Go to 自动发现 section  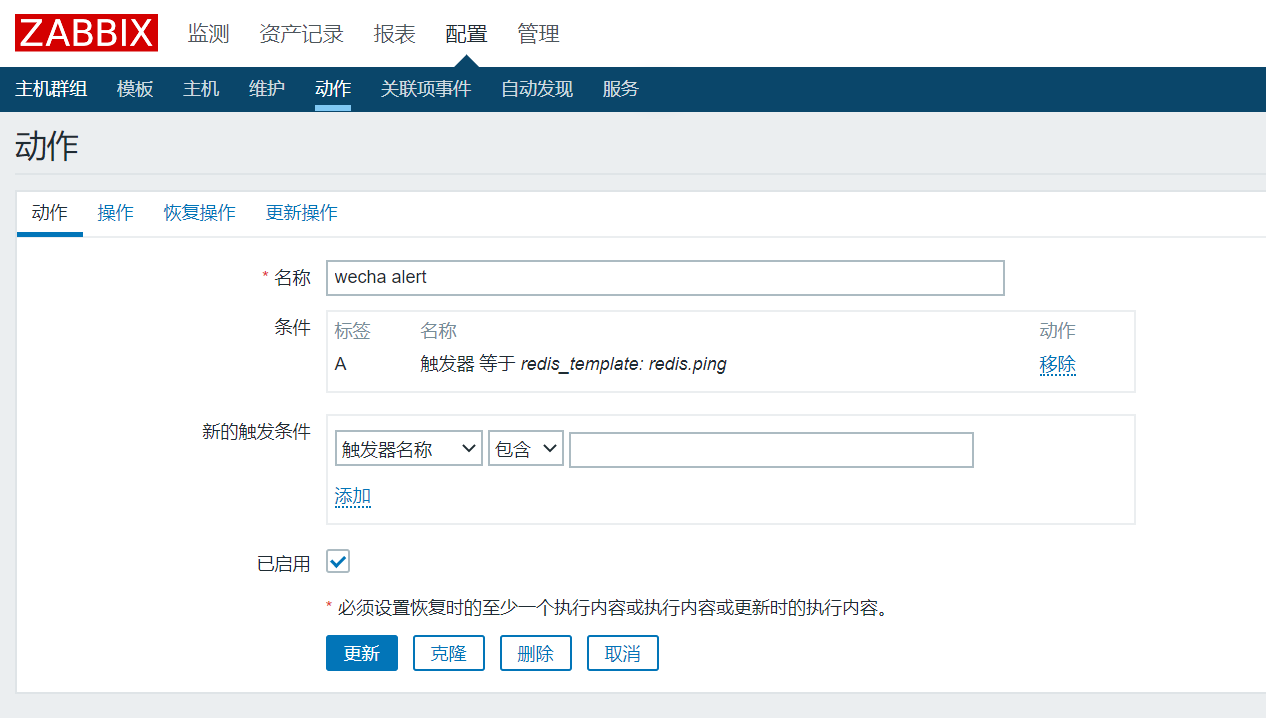tap(537, 89)
